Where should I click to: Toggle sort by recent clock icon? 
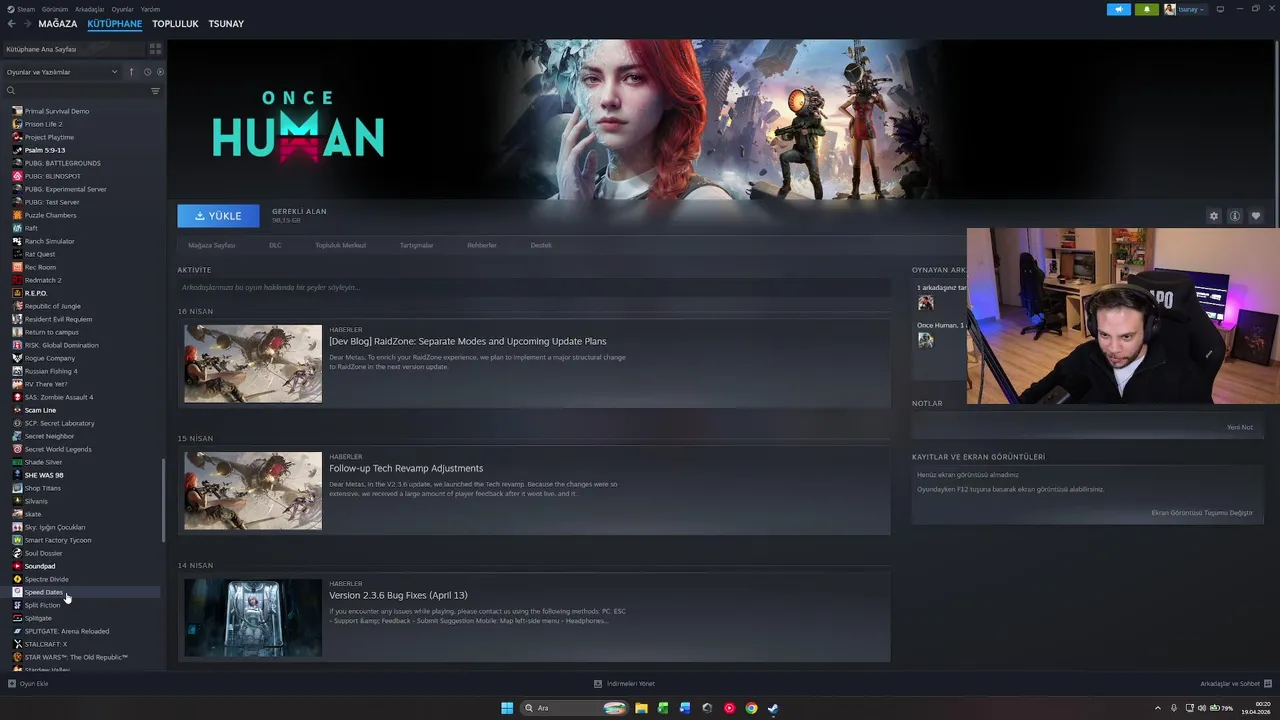pyautogui.click(x=147, y=72)
